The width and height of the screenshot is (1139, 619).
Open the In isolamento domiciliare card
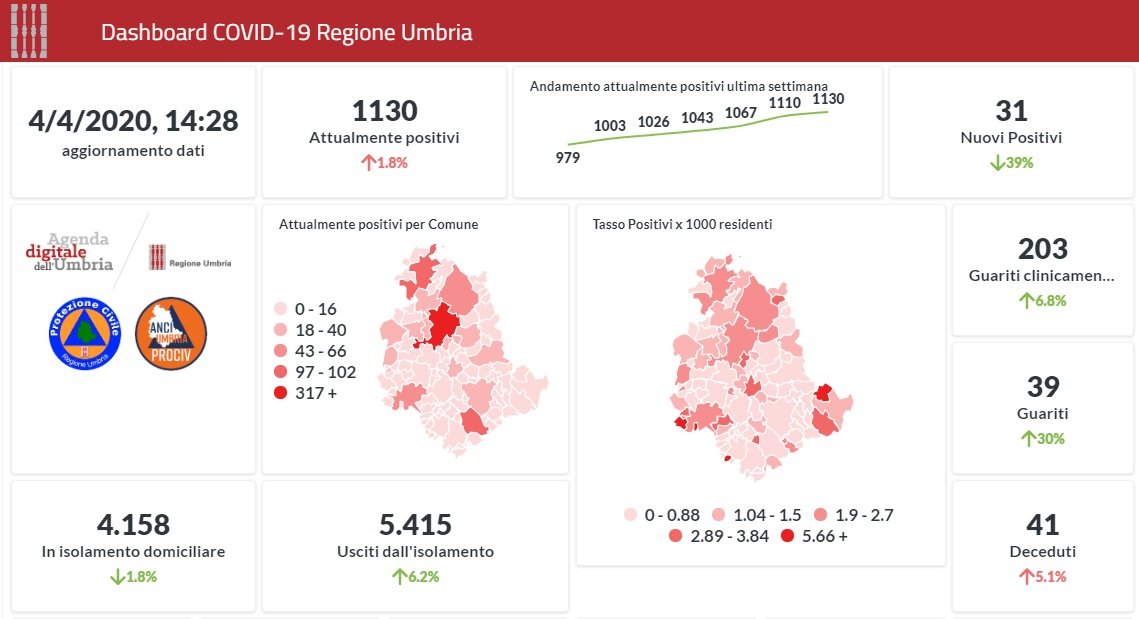(x=133, y=545)
